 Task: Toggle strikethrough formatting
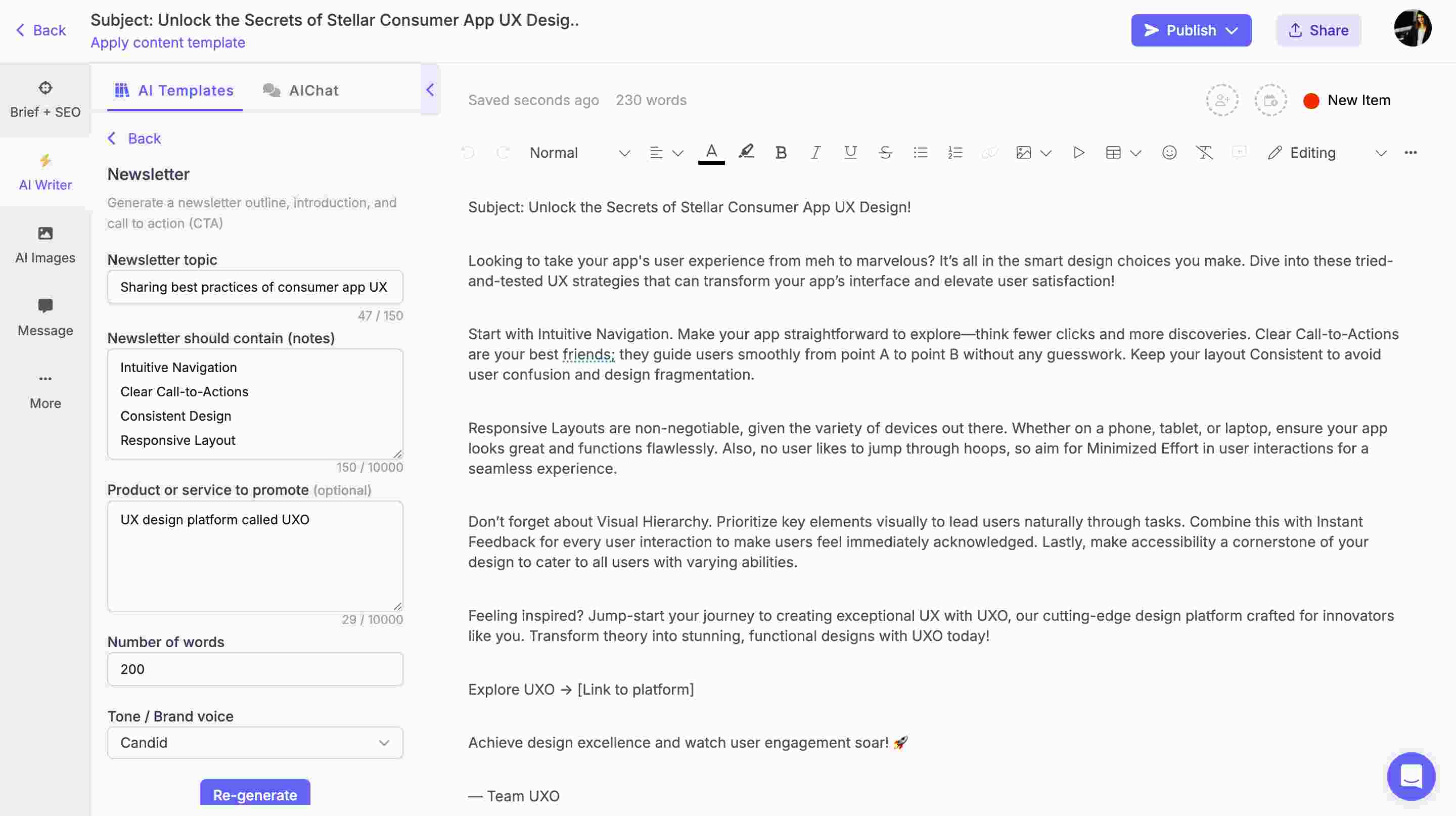885,153
